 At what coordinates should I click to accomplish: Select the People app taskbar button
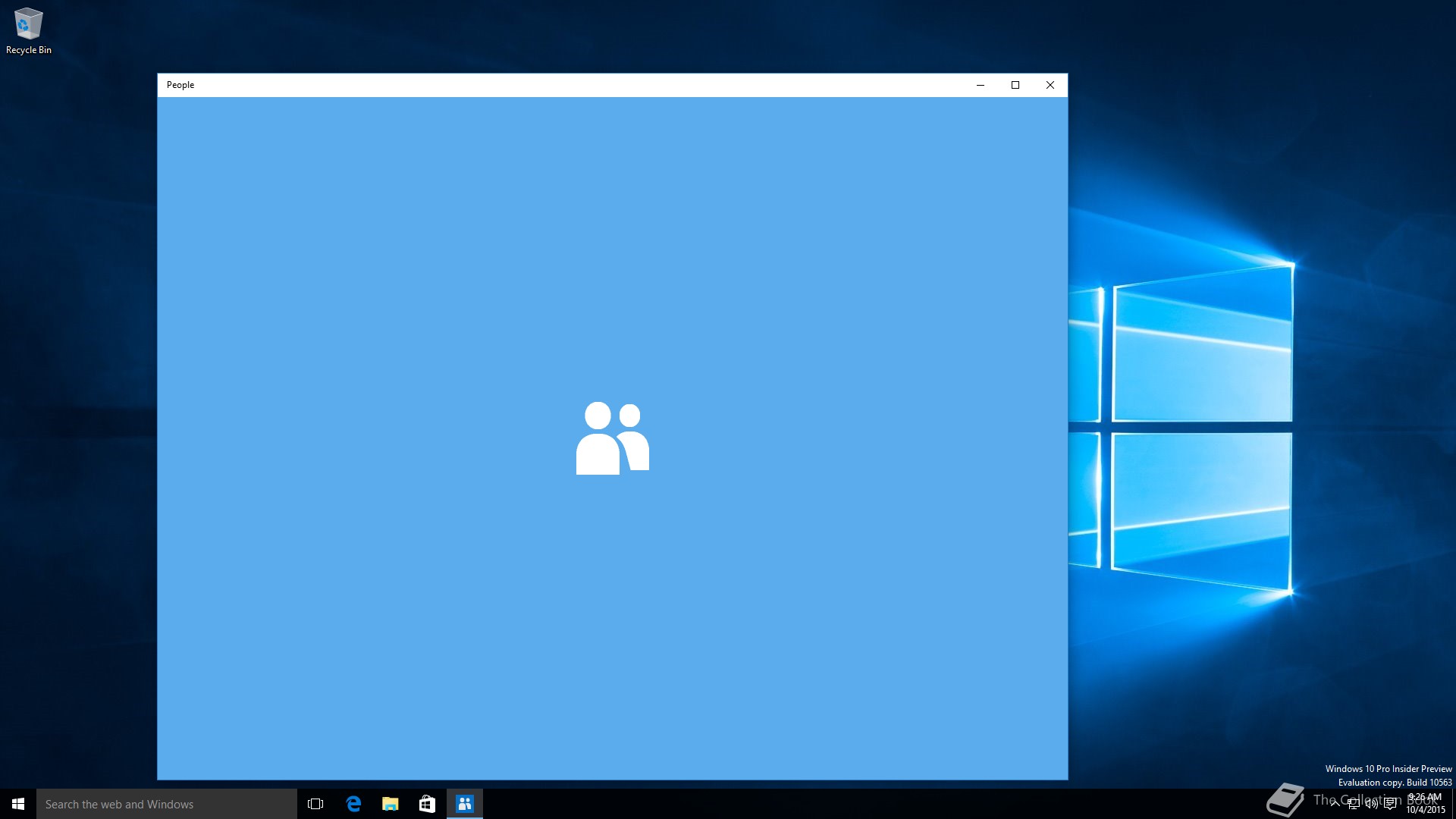point(465,804)
